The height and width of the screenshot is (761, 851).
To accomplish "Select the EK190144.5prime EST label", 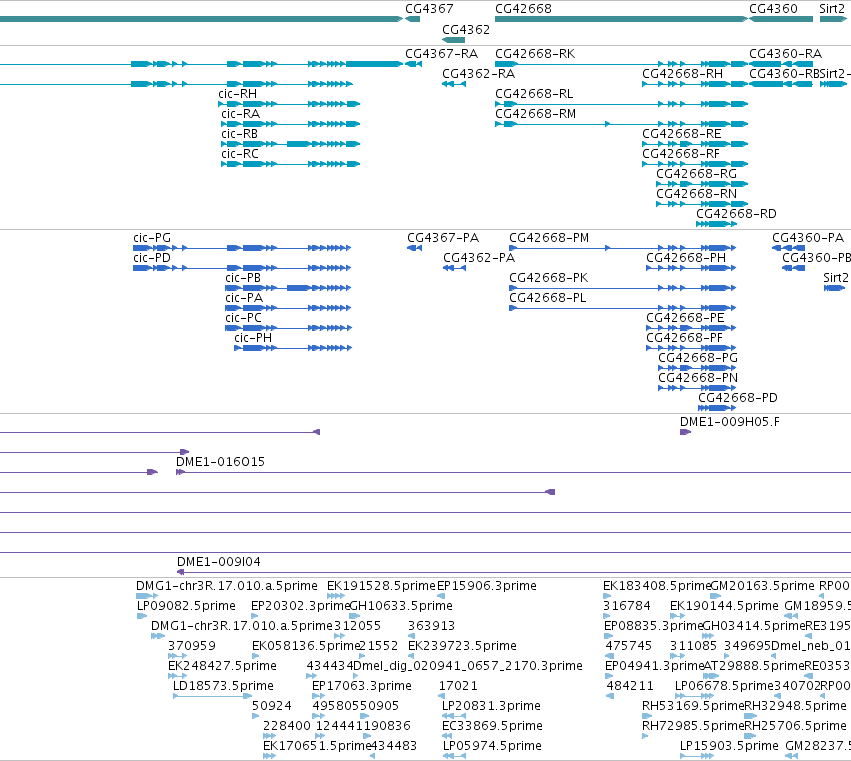I will pyautogui.click(x=725, y=606).
